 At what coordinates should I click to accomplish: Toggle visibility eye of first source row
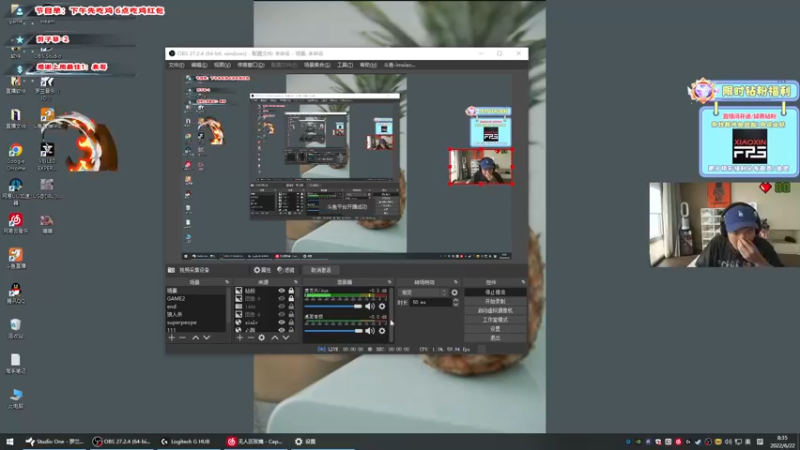pyautogui.click(x=282, y=291)
